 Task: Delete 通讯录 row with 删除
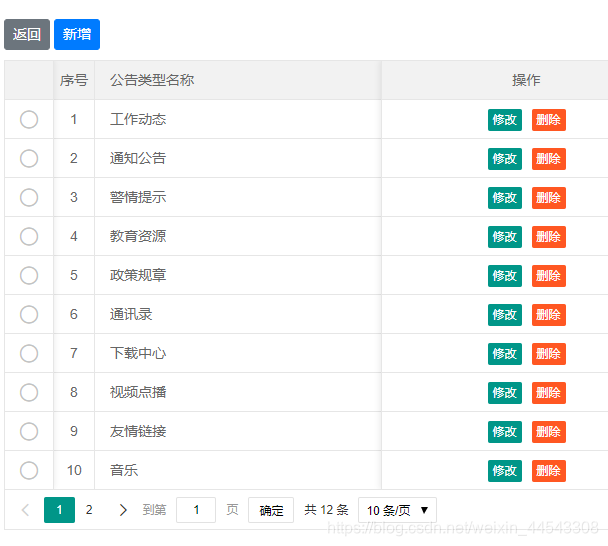[549, 315]
